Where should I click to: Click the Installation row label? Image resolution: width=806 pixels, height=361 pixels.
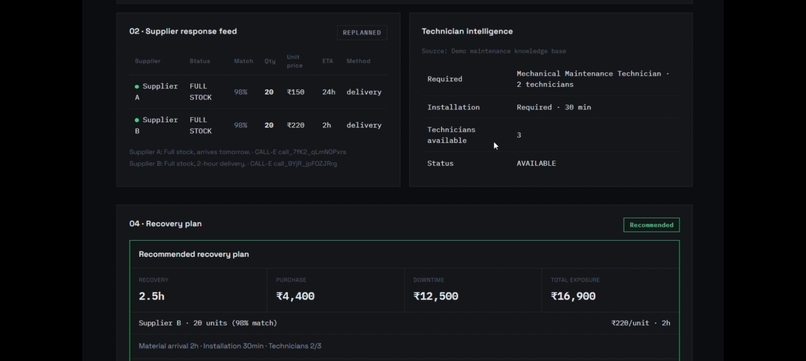453,107
